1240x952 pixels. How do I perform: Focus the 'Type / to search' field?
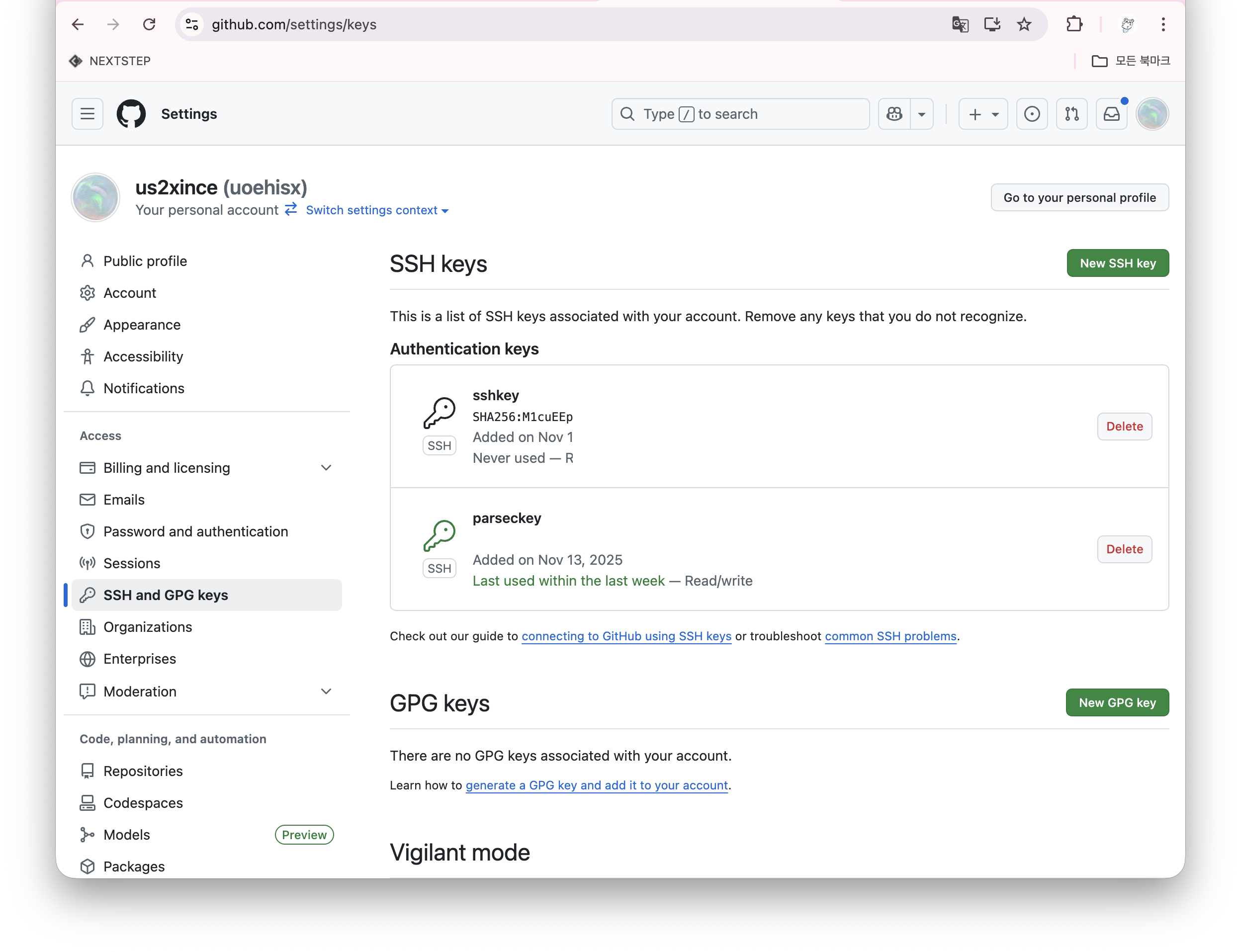pyautogui.click(x=740, y=114)
